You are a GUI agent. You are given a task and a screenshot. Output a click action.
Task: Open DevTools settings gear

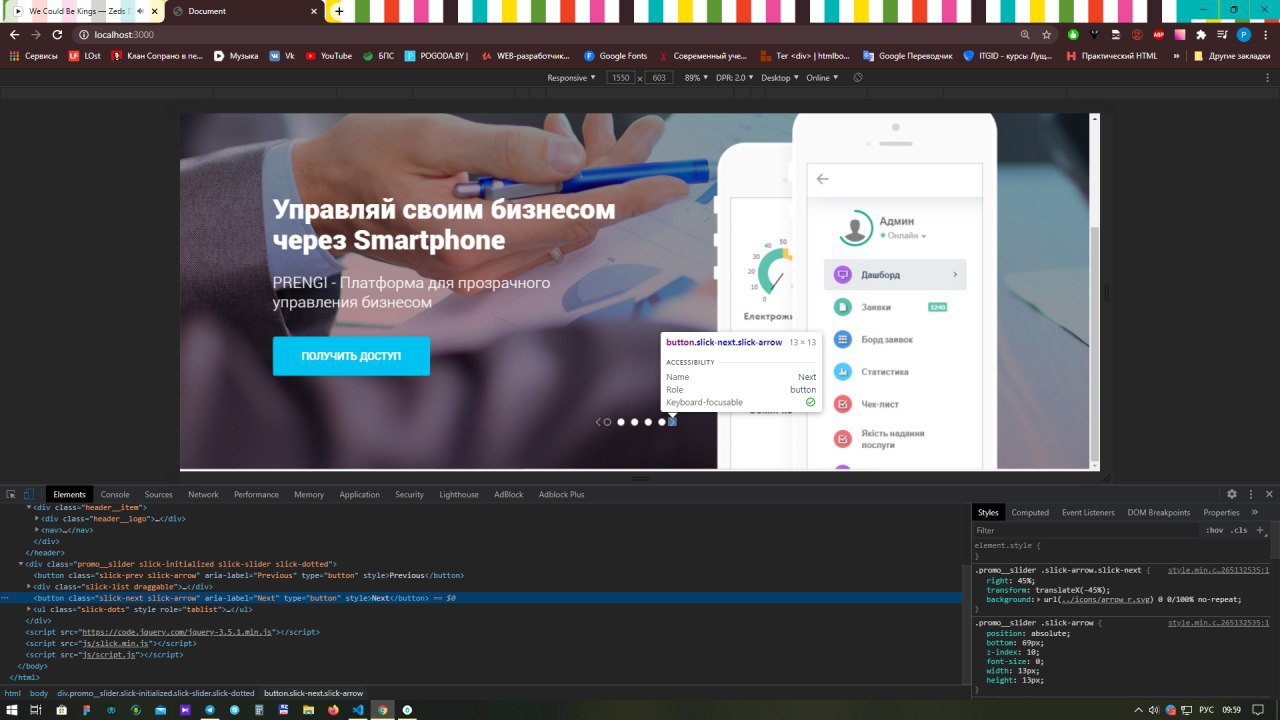point(1232,494)
